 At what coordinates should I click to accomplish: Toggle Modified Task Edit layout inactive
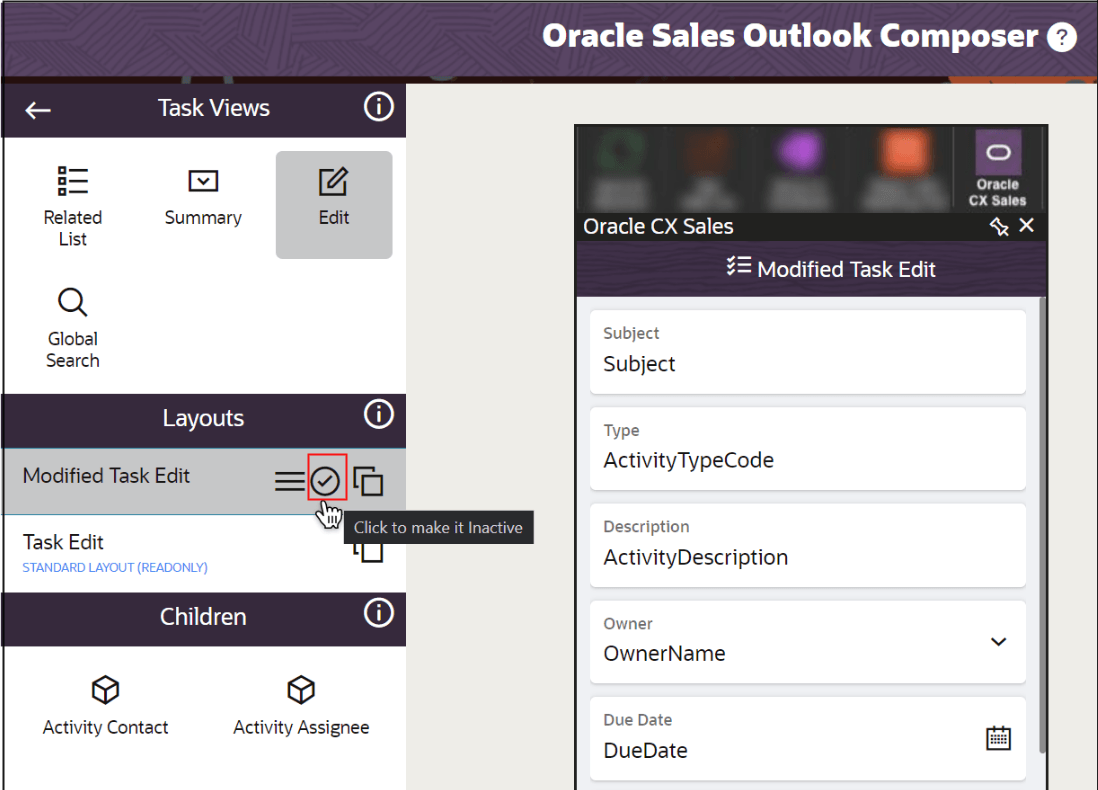point(326,481)
